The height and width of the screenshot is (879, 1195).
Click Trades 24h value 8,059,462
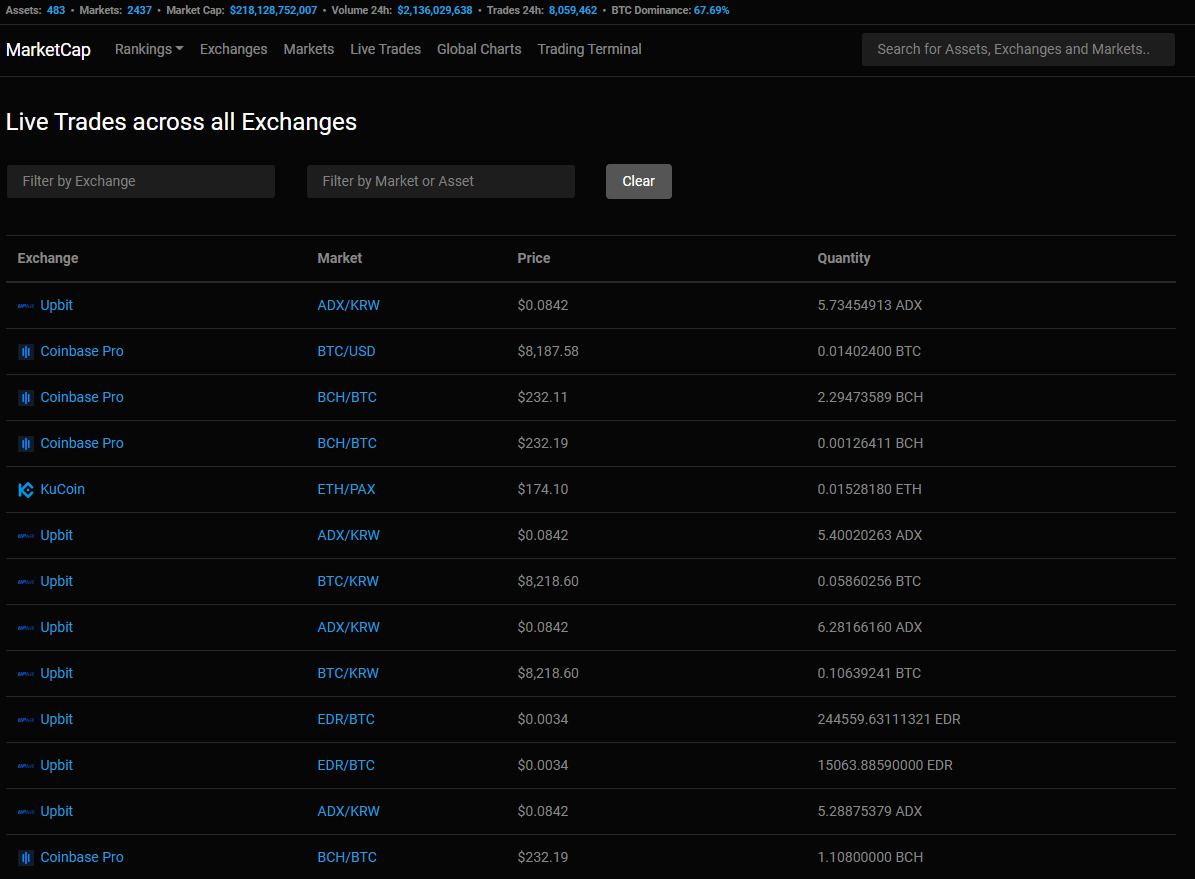573,11
